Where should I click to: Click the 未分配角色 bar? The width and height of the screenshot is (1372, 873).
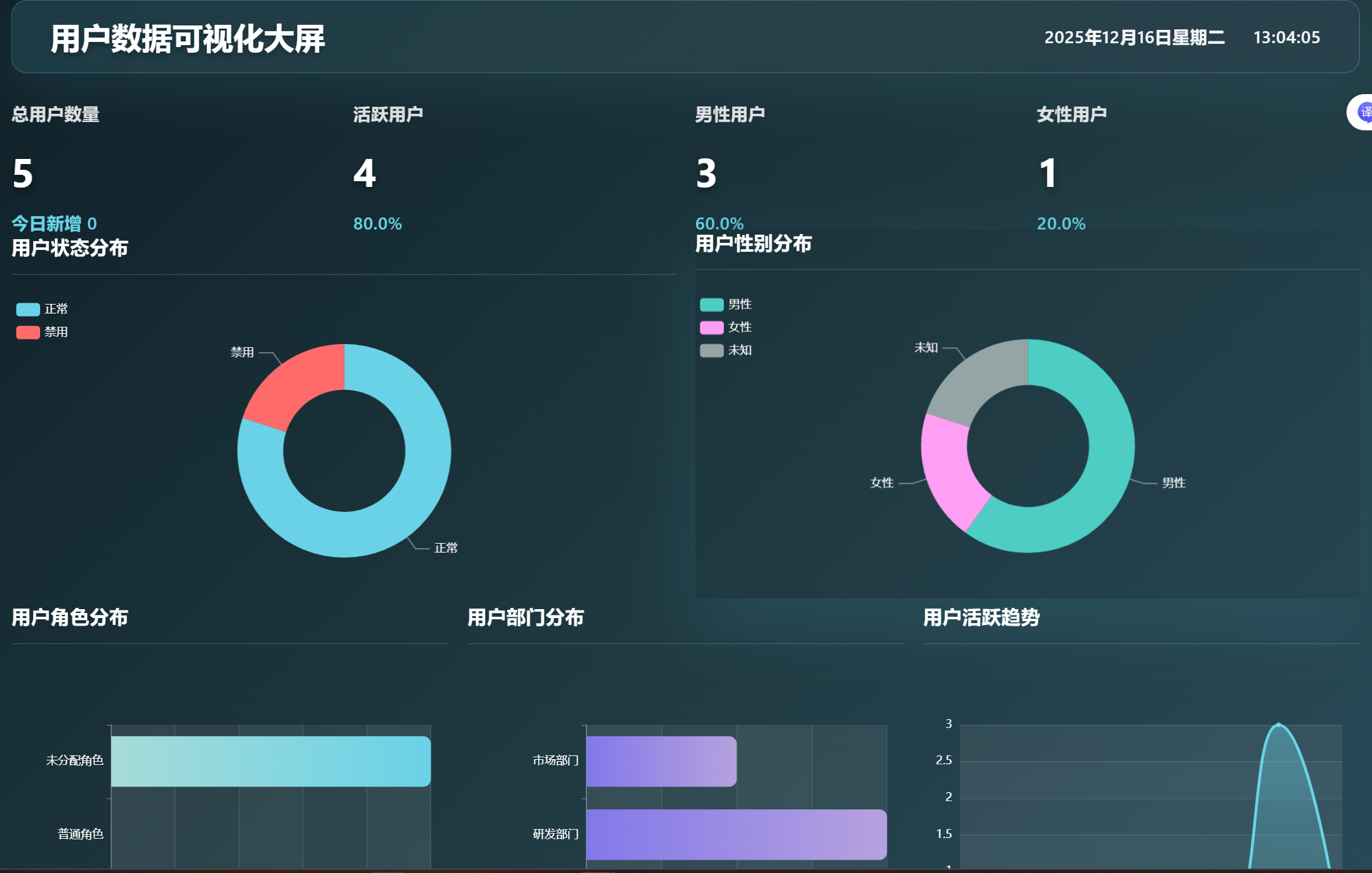point(270,761)
